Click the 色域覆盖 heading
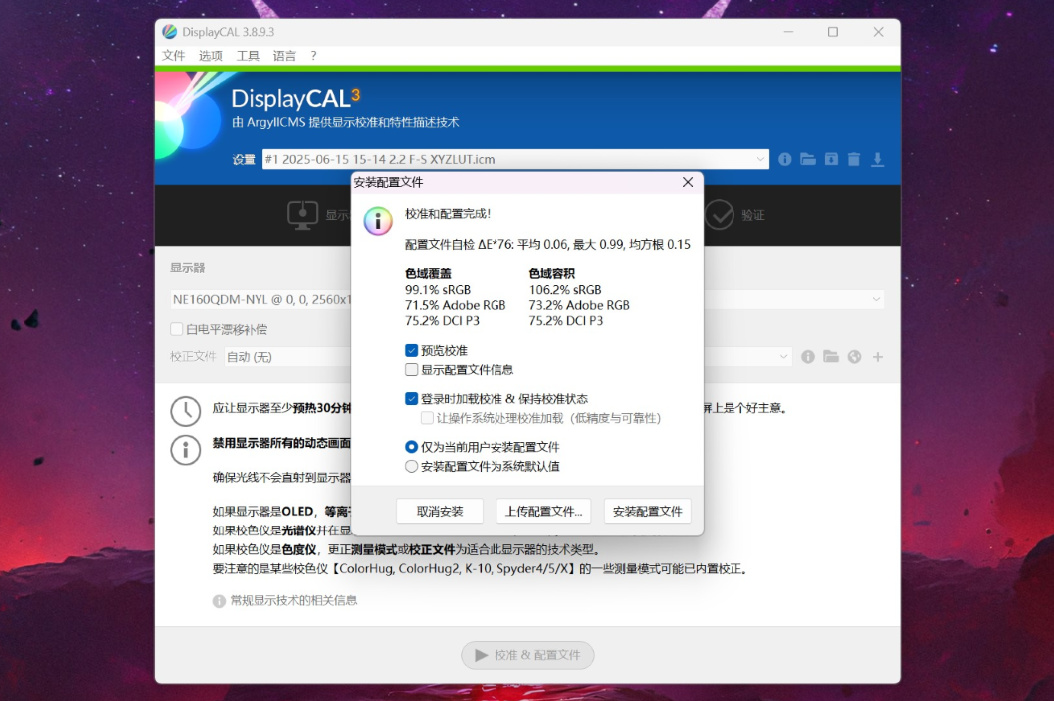Image resolution: width=1054 pixels, height=701 pixels. click(428, 274)
